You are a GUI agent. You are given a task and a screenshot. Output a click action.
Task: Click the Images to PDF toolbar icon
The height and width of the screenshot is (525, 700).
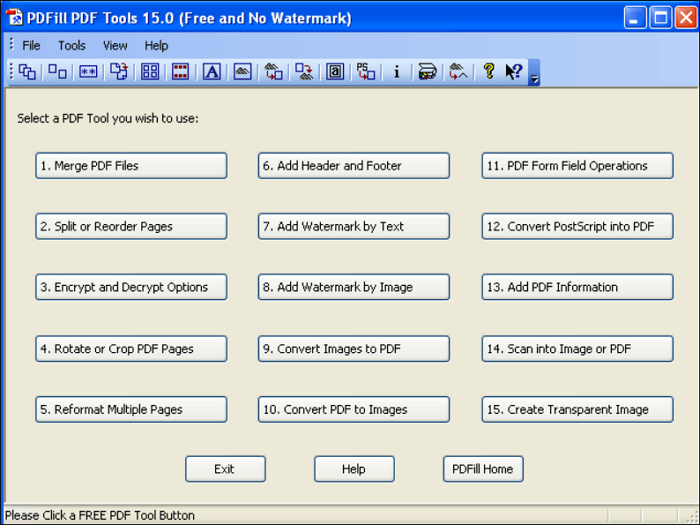click(x=273, y=71)
